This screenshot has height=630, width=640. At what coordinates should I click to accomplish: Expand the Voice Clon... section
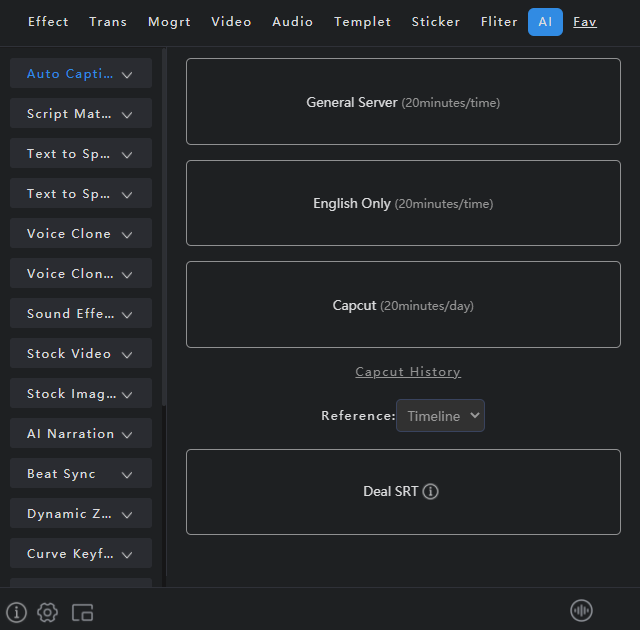[81, 273]
